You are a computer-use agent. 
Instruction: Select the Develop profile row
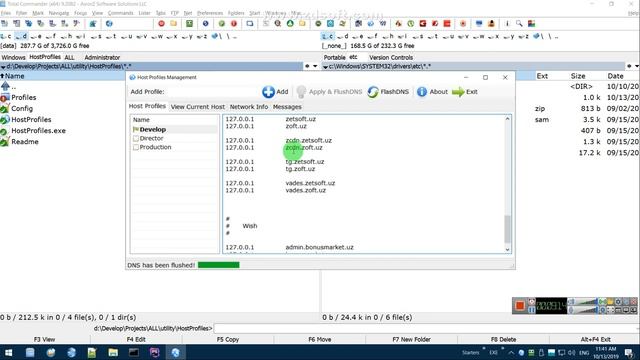[175, 129]
